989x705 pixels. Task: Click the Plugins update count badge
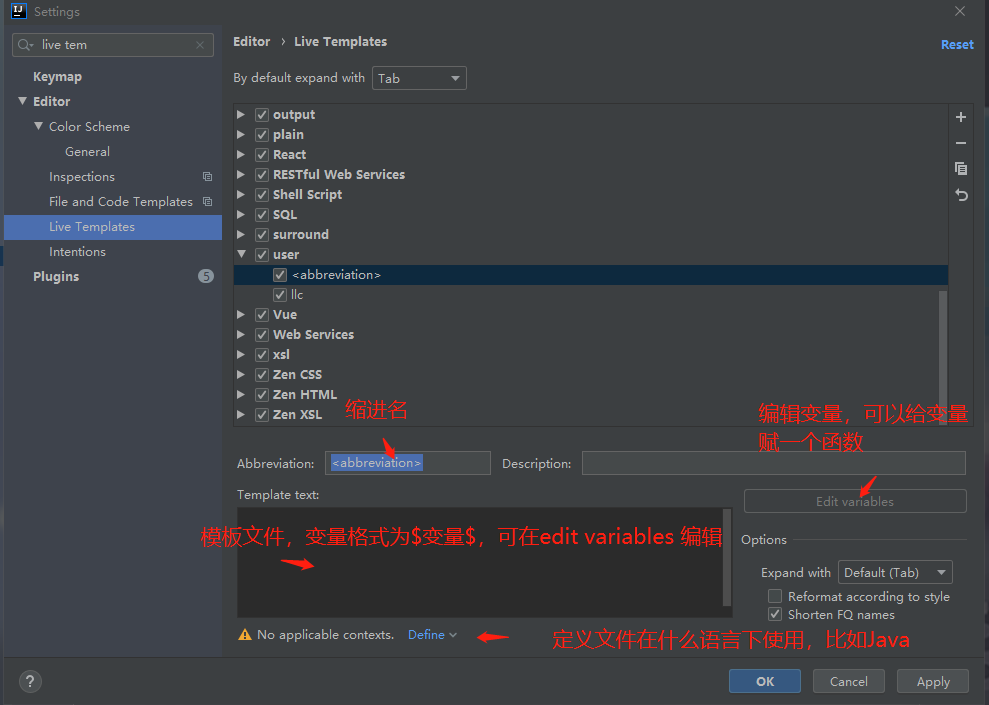(206, 276)
